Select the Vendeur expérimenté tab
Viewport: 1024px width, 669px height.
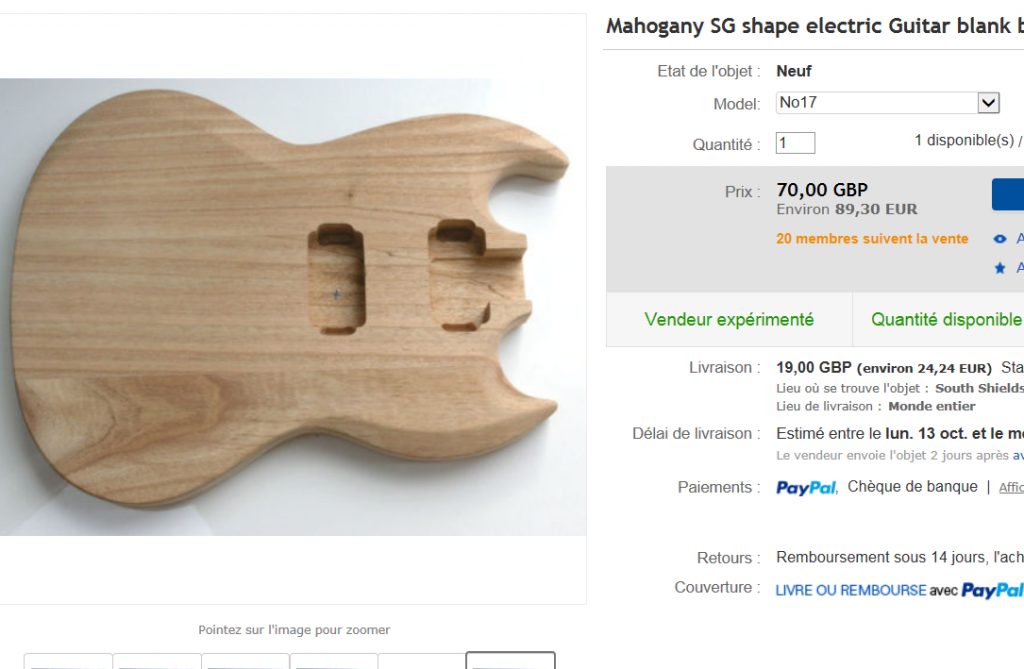tap(729, 319)
